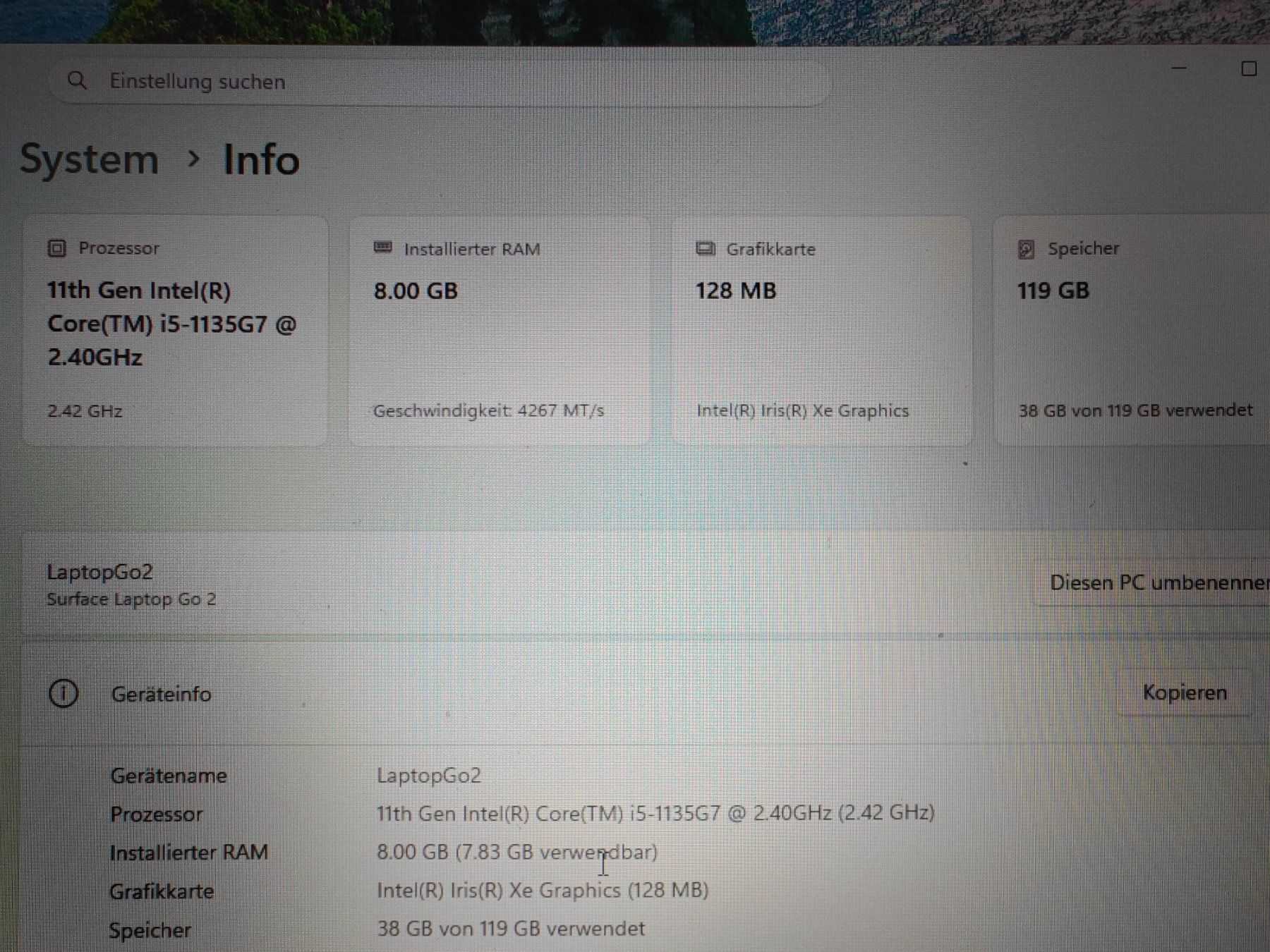The height and width of the screenshot is (952, 1270).
Task: Click the breadcrumb chevron arrow
Action: (x=193, y=160)
